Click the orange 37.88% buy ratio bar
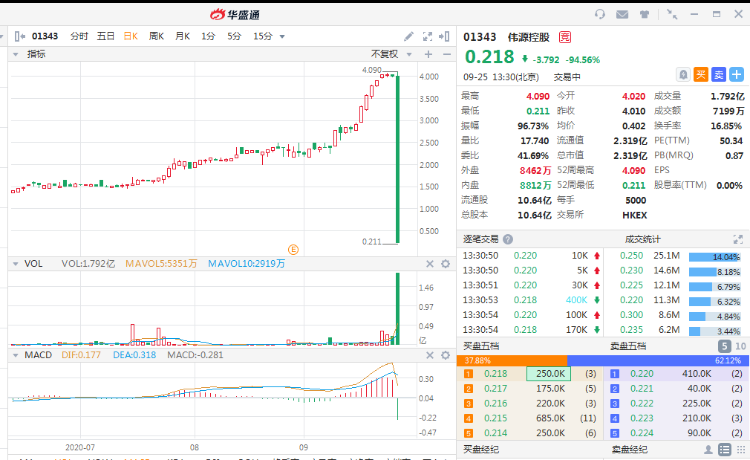 512,360
